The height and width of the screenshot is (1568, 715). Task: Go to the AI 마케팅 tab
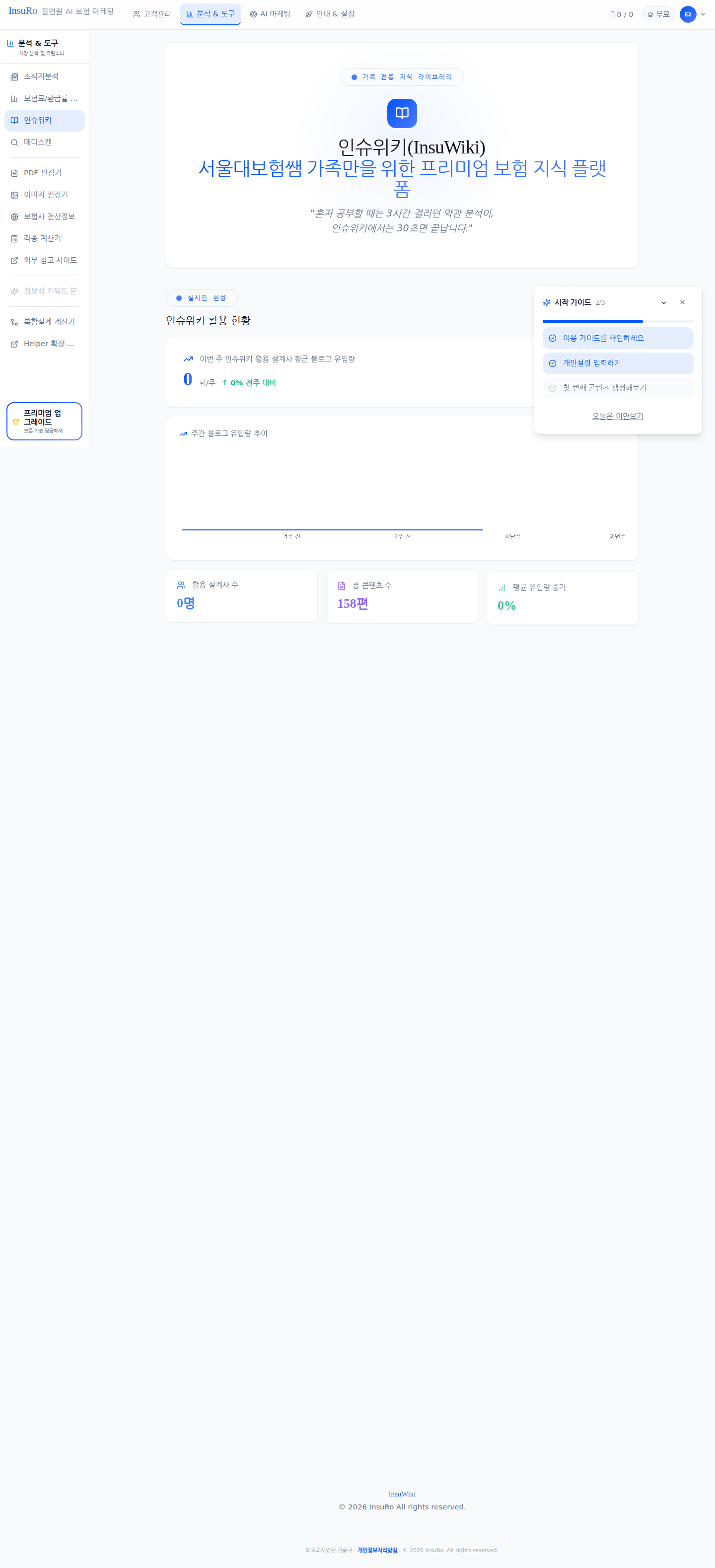click(x=270, y=14)
